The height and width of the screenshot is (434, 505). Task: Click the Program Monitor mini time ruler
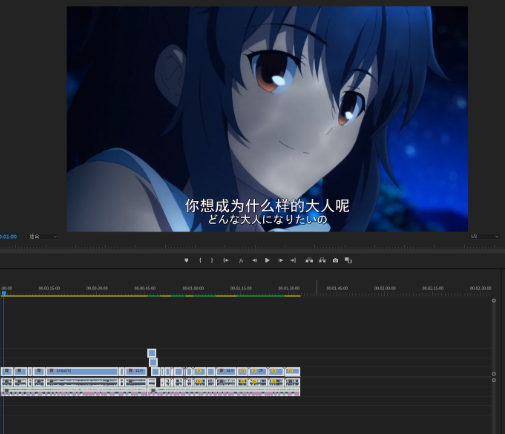coord(252,247)
